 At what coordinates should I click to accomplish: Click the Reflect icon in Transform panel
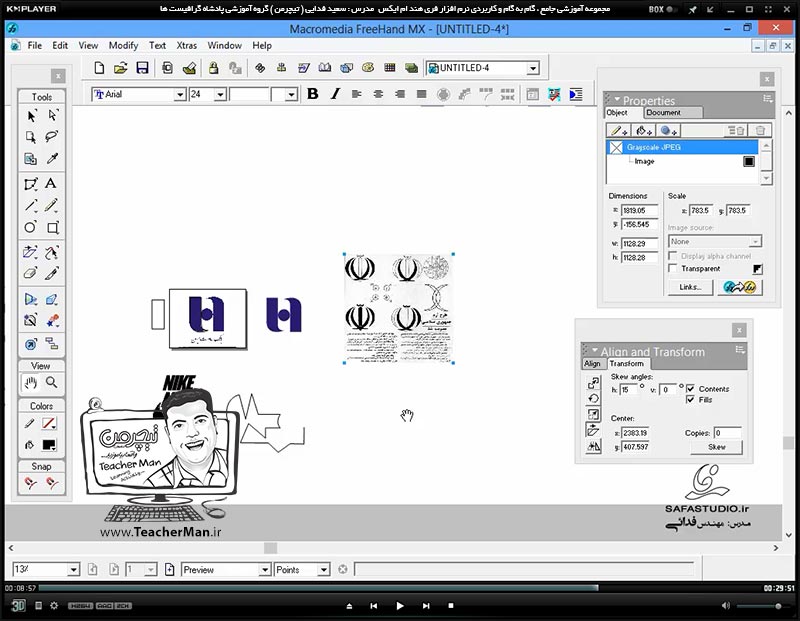click(x=593, y=446)
